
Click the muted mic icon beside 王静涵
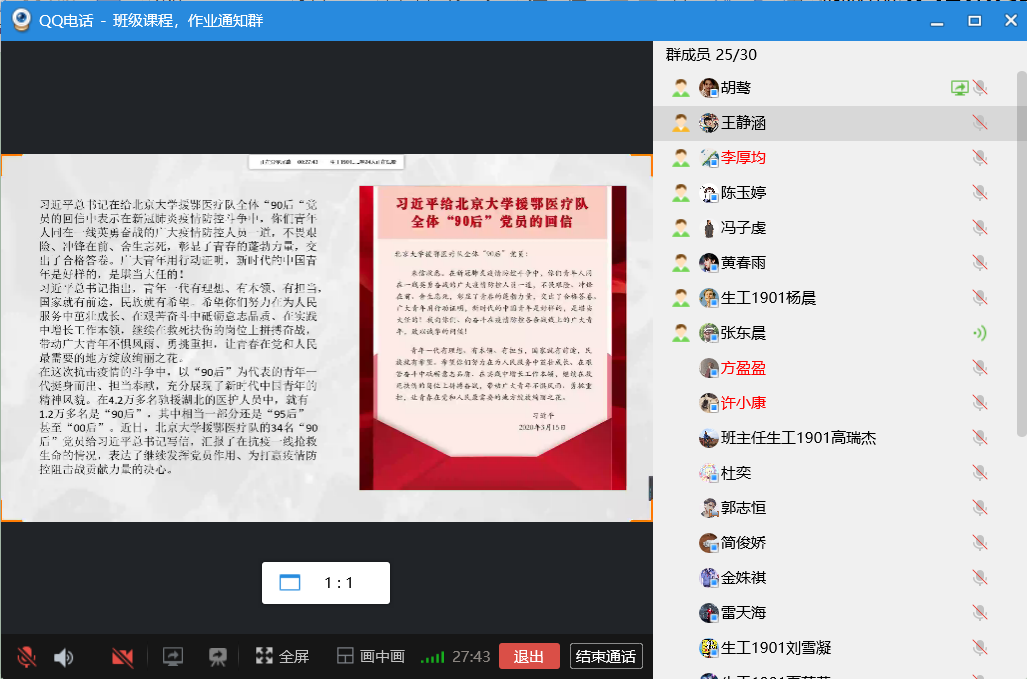click(980, 123)
